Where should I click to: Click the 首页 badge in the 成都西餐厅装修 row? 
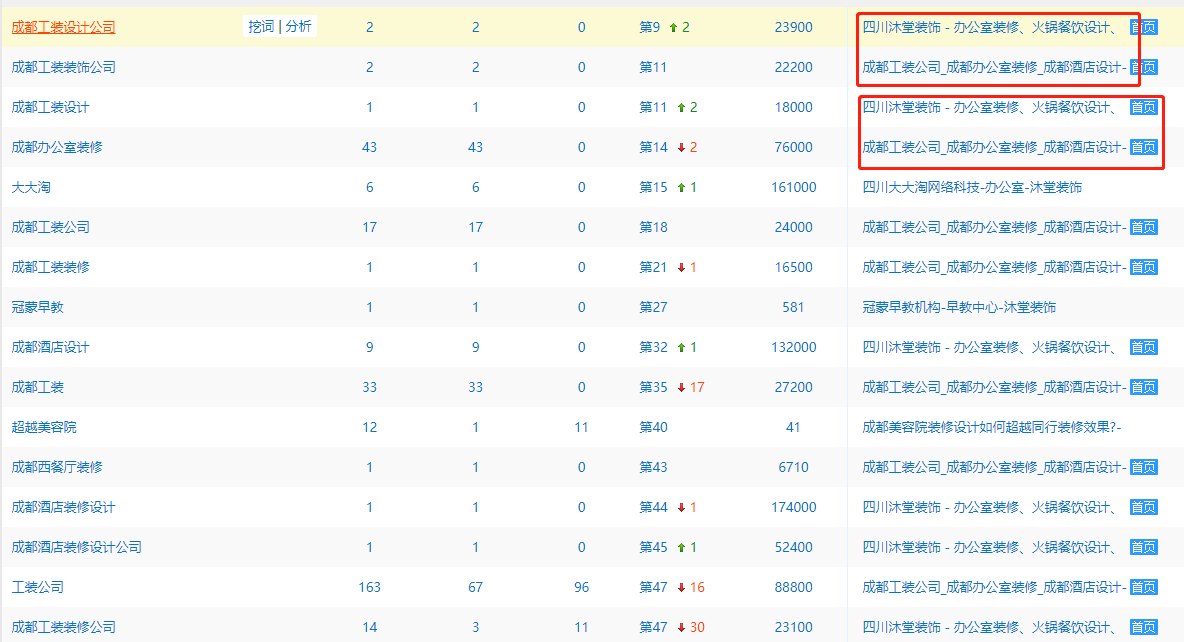(1143, 468)
